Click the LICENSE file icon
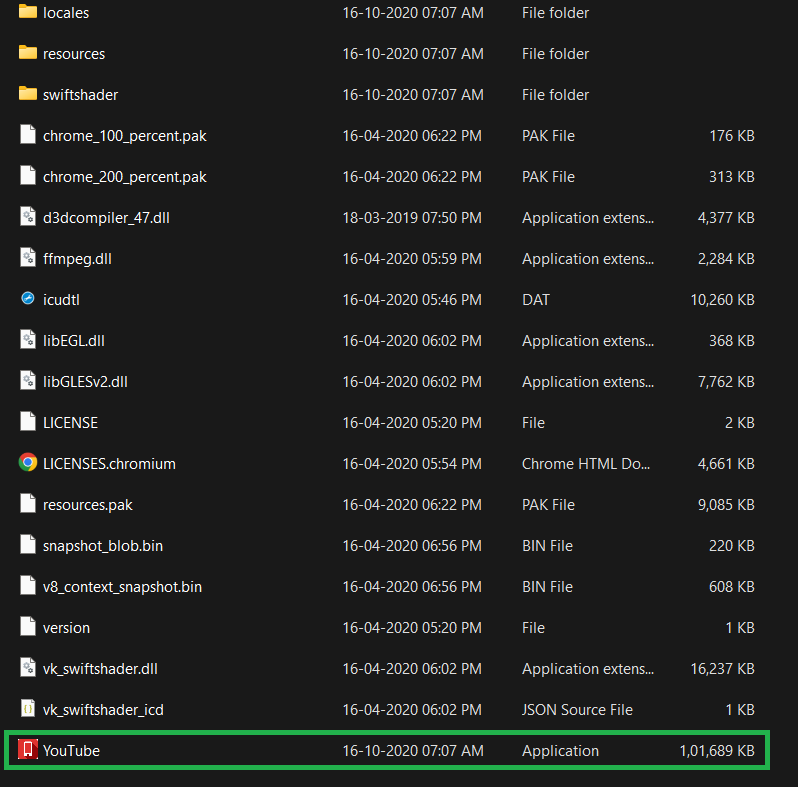The height and width of the screenshot is (787, 798). pyautogui.click(x=27, y=421)
